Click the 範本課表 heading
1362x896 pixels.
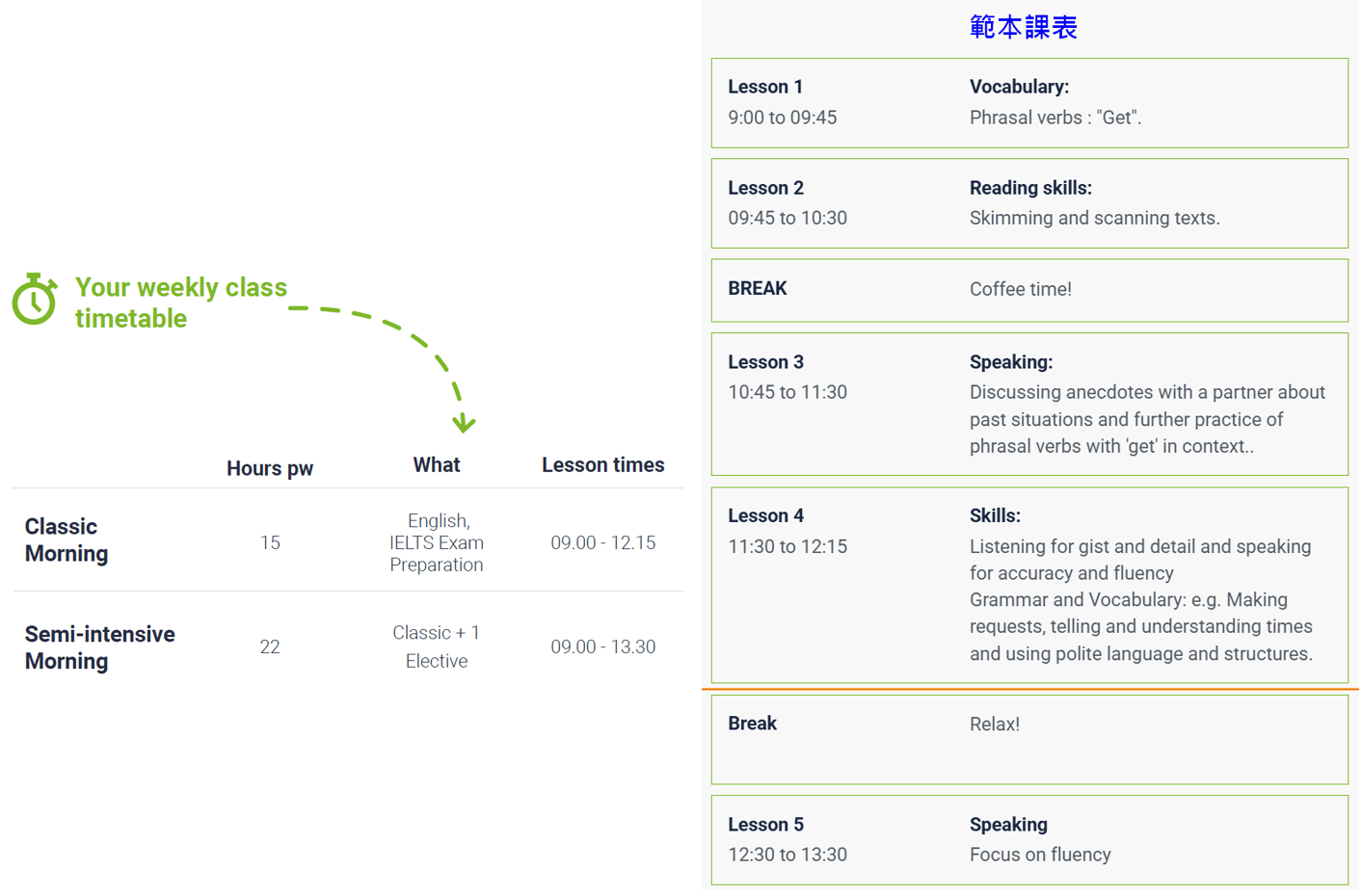pos(1023,27)
